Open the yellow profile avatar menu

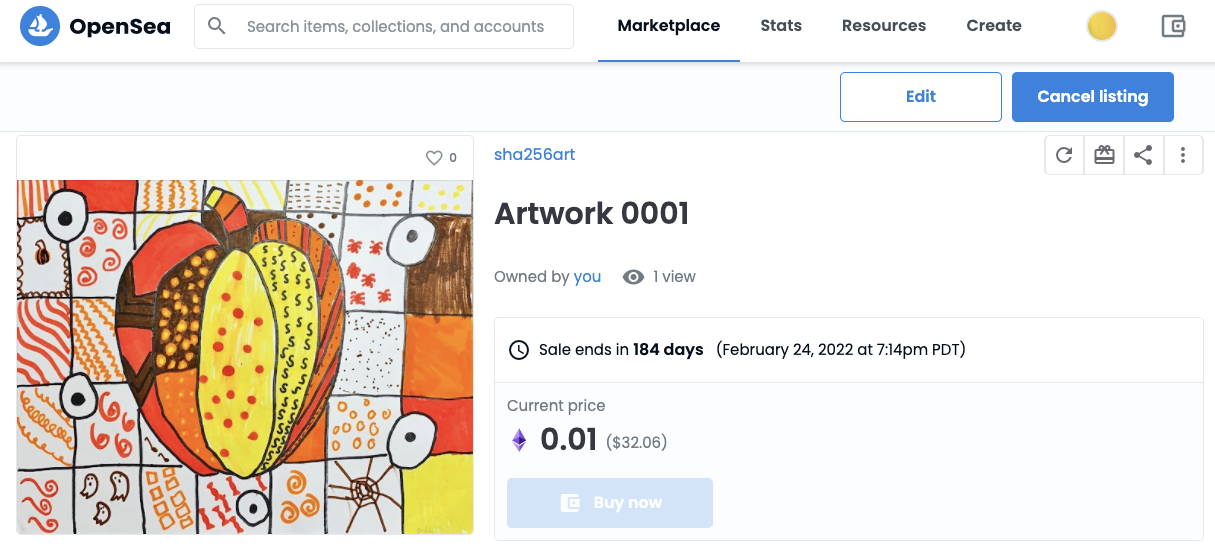[x=1101, y=27]
